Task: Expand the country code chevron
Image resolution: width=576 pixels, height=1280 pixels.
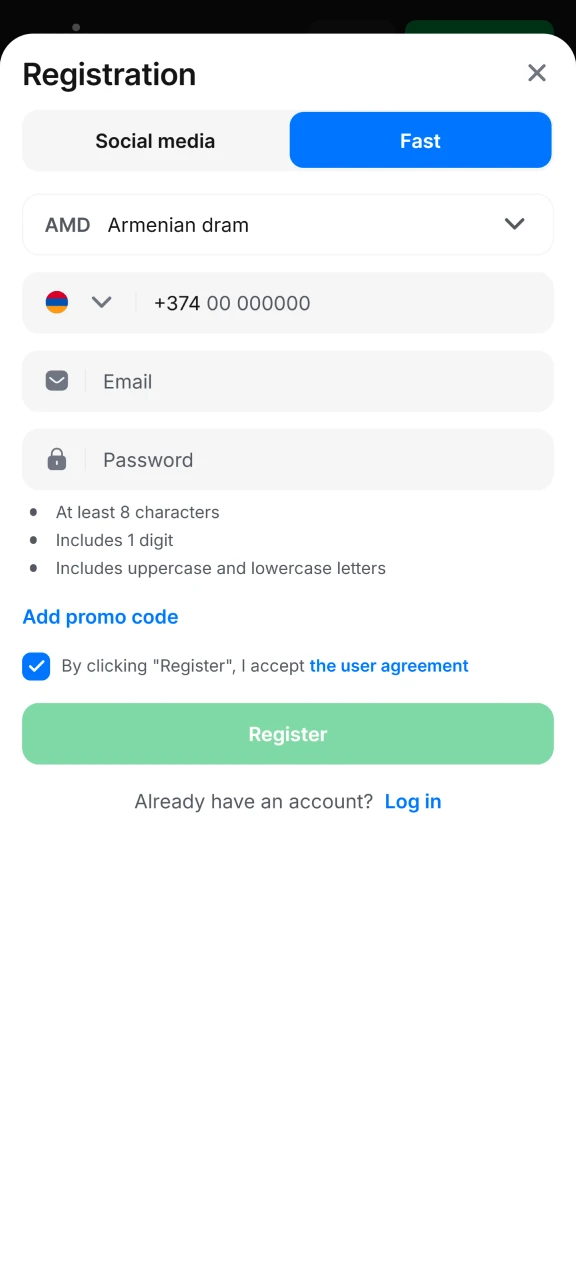Action: click(x=101, y=302)
